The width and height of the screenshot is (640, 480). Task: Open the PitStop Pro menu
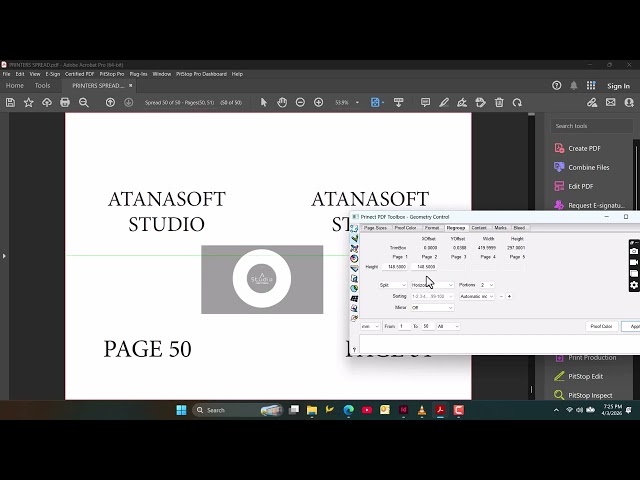coord(112,74)
